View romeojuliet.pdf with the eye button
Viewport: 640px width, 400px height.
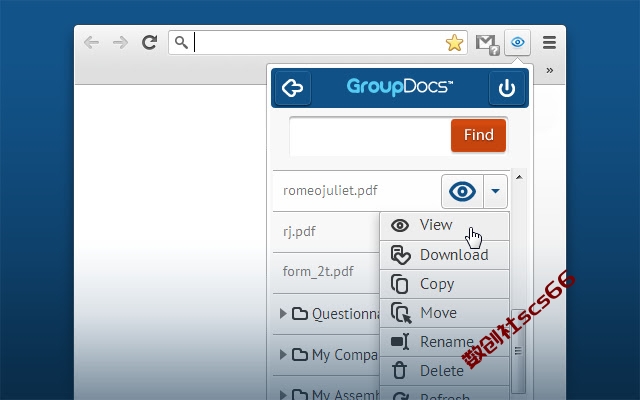[462, 191]
